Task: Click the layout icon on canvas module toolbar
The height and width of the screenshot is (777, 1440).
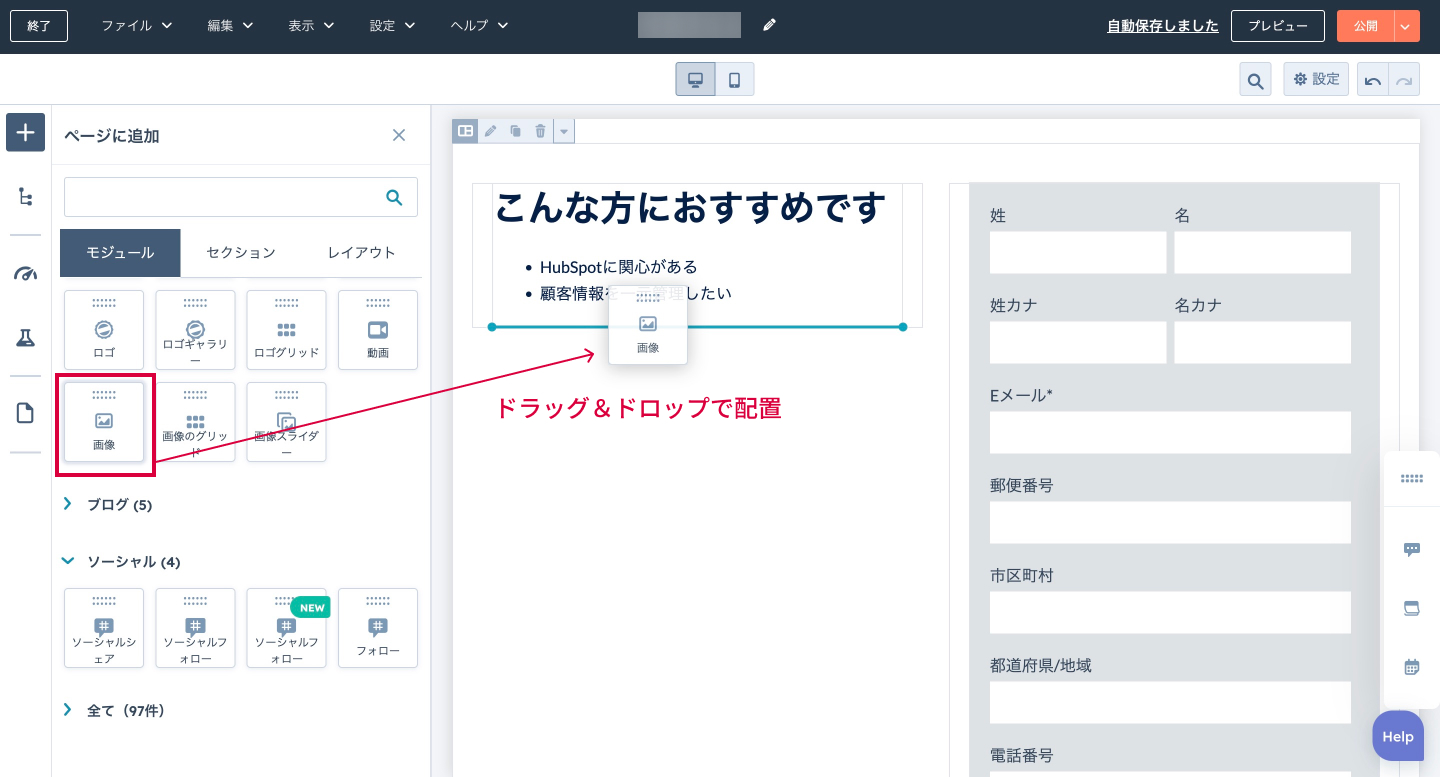Action: (465, 131)
